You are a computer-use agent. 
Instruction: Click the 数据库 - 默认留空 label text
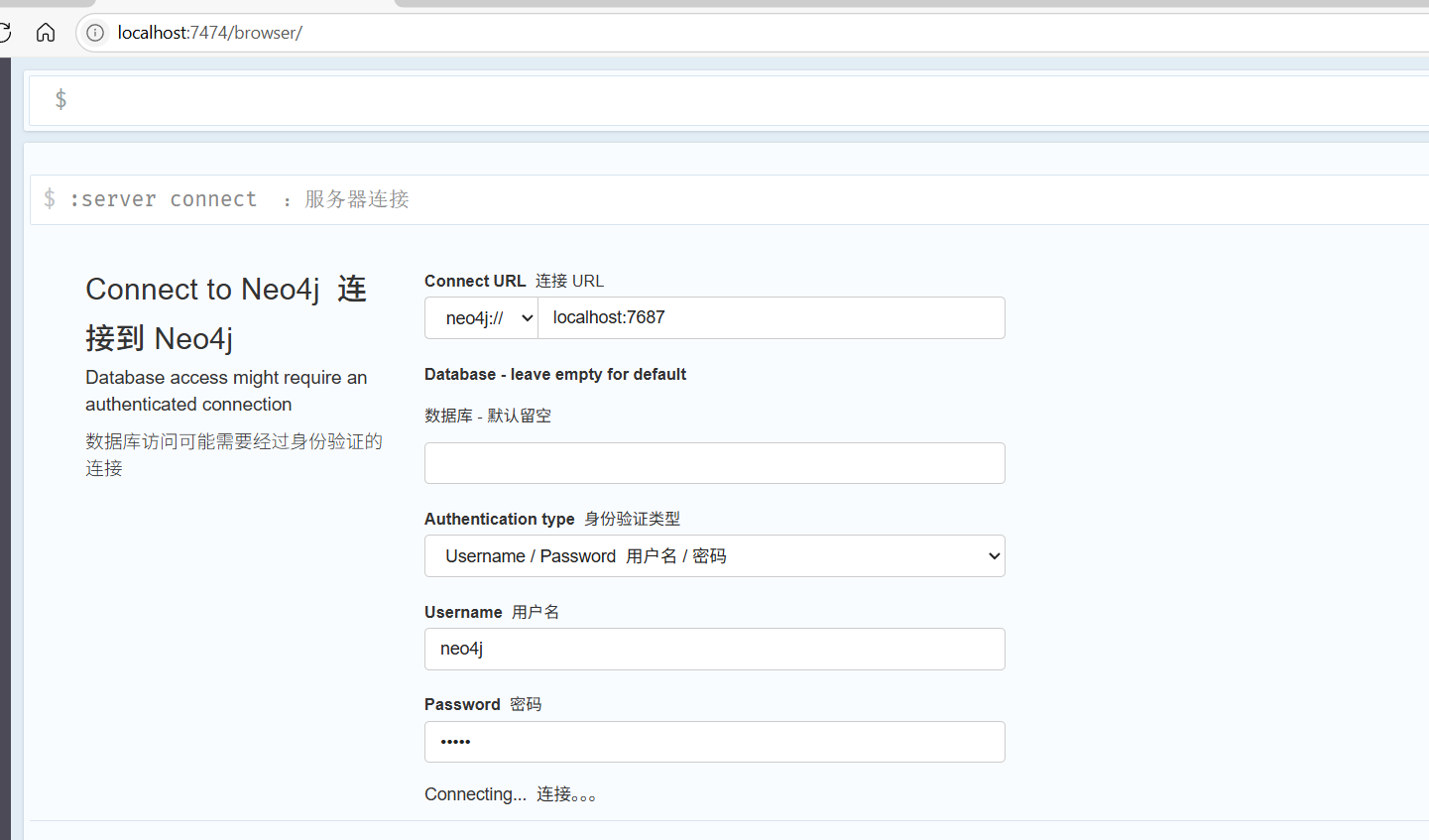(x=488, y=416)
